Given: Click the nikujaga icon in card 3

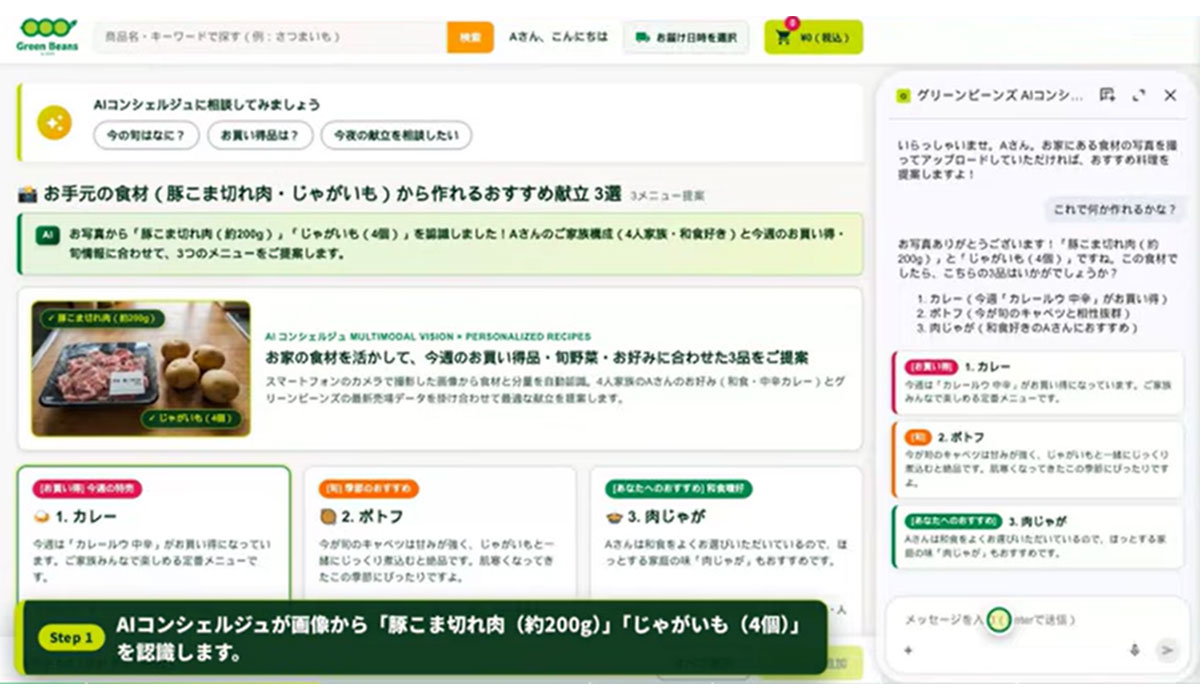Looking at the screenshot, I should coord(614,517).
